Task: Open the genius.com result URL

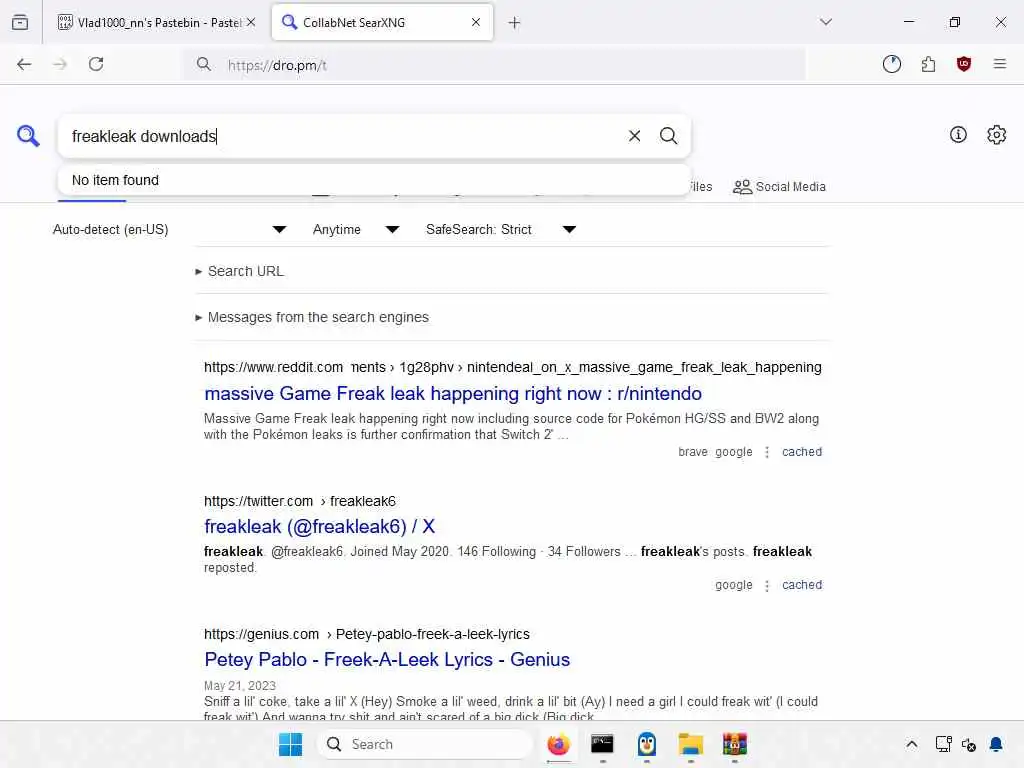Action: 366,634
